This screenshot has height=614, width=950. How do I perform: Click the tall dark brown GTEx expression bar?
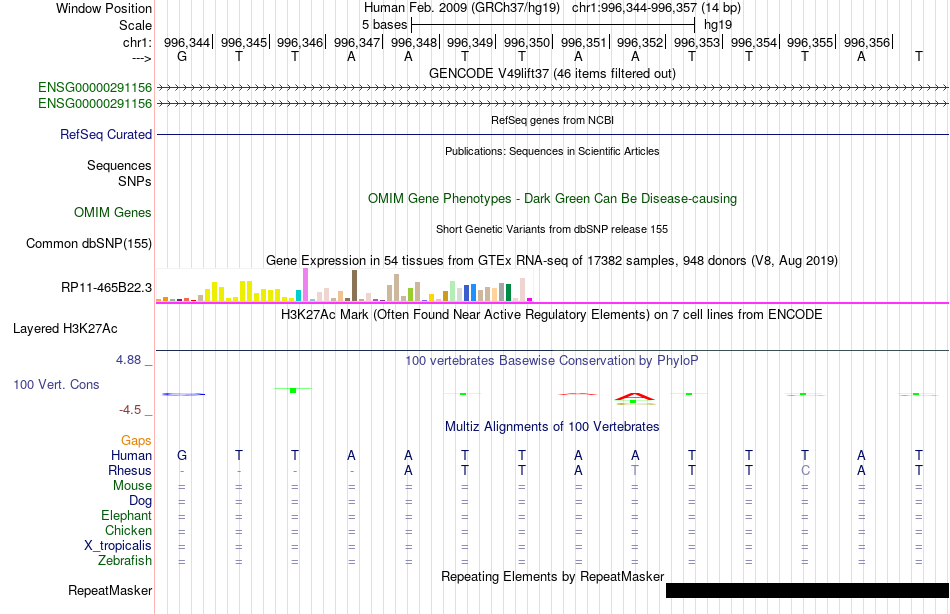(354, 285)
